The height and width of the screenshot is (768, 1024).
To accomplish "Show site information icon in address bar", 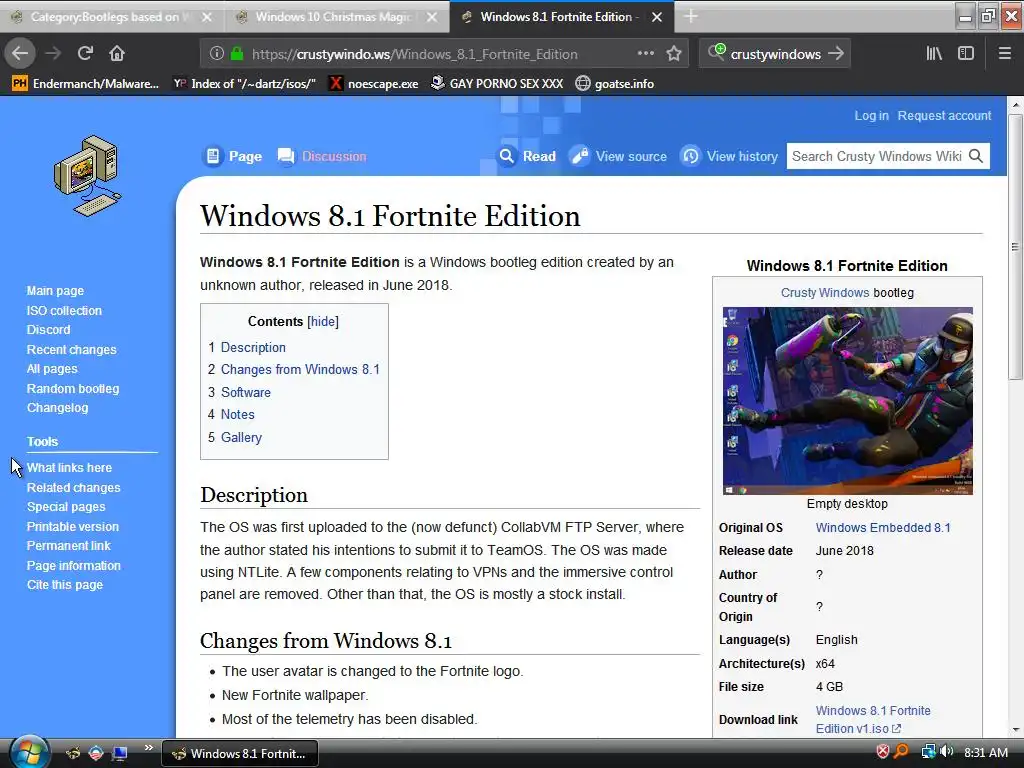I will (x=217, y=54).
